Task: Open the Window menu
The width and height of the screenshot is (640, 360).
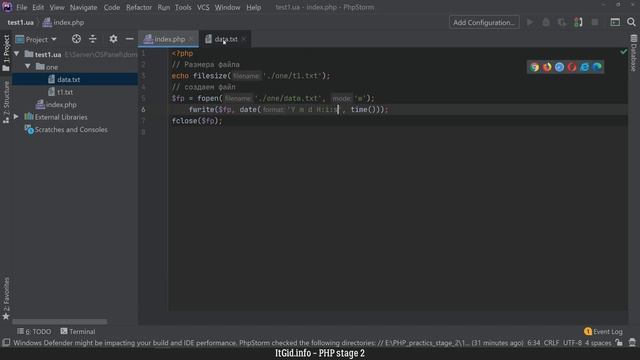Action: click(x=227, y=7)
